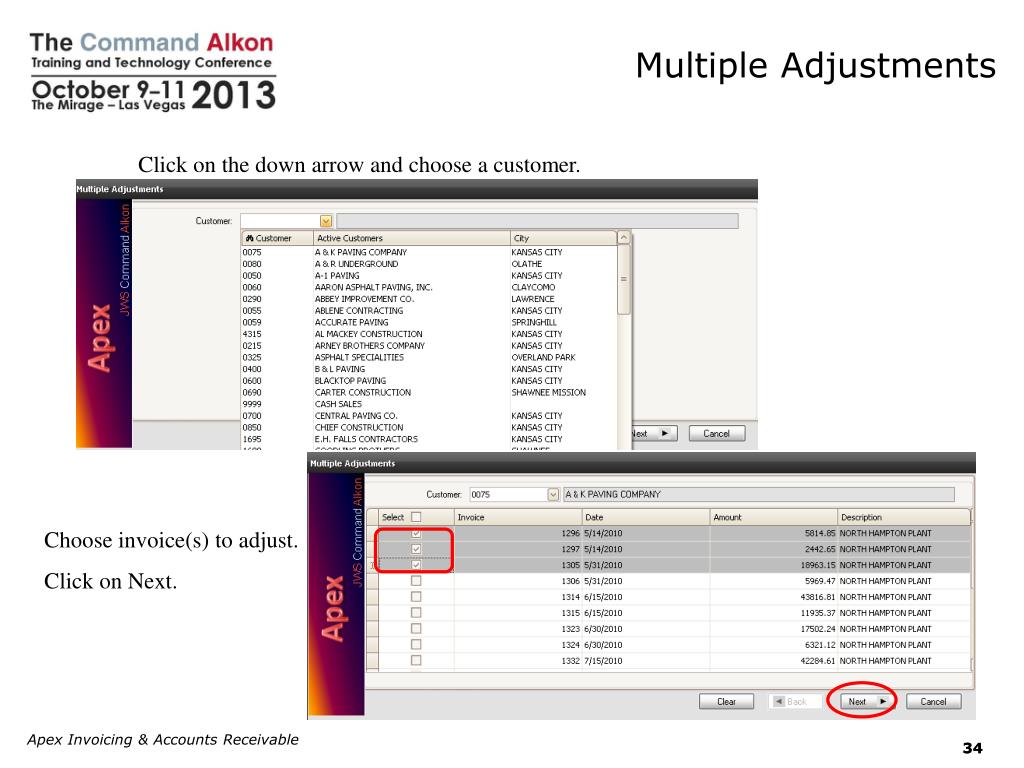Check the checkbox for invoice 1315

tap(416, 613)
